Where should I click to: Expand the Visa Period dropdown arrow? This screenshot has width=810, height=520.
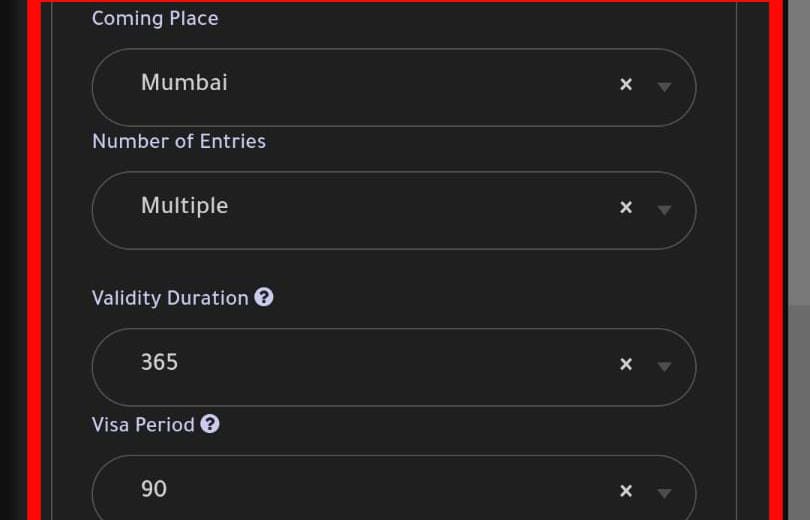point(664,493)
